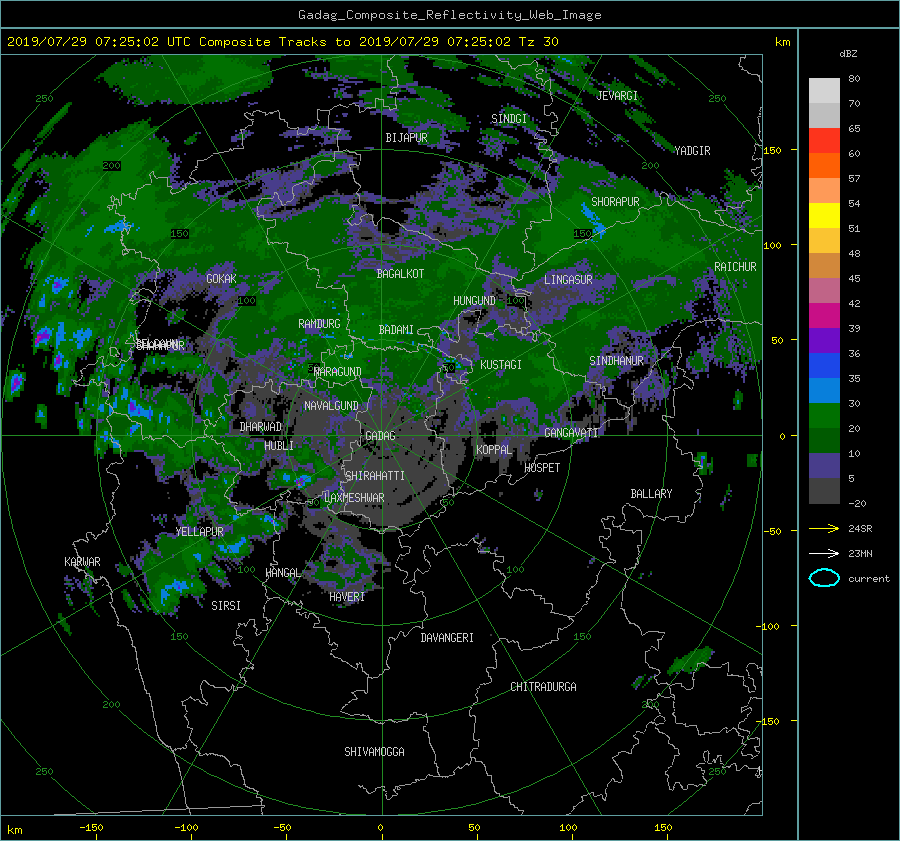Click the BALLARY city label

[x=651, y=494]
